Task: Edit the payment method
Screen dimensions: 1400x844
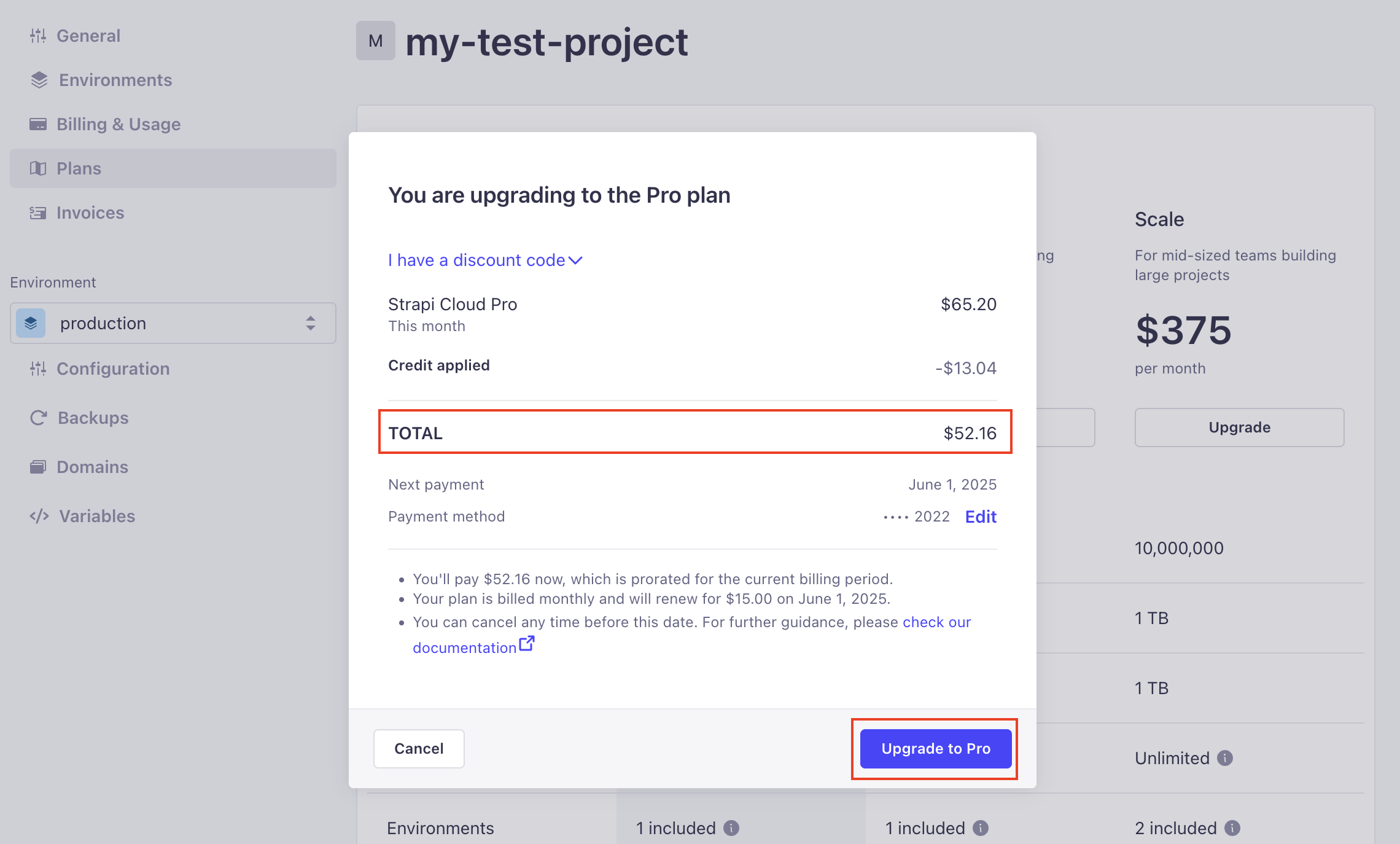Action: [981, 517]
